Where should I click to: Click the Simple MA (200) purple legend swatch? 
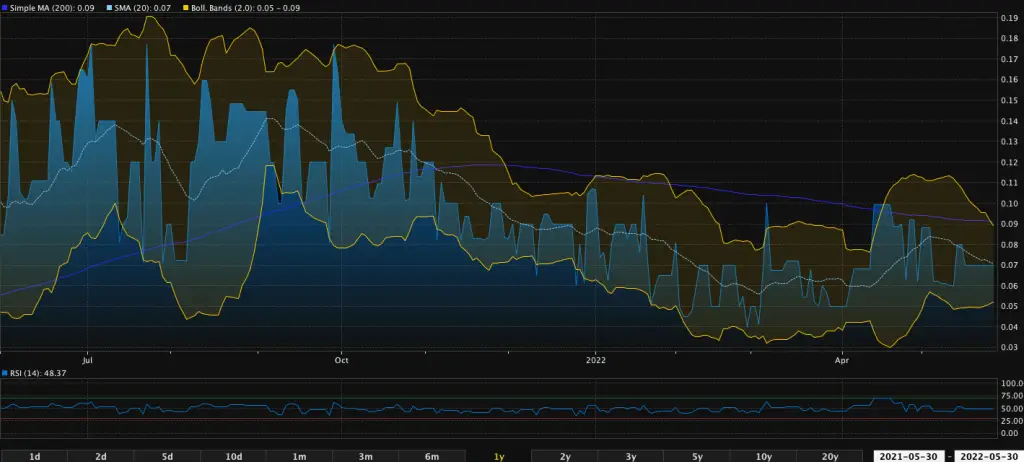click(x=5, y=7)
